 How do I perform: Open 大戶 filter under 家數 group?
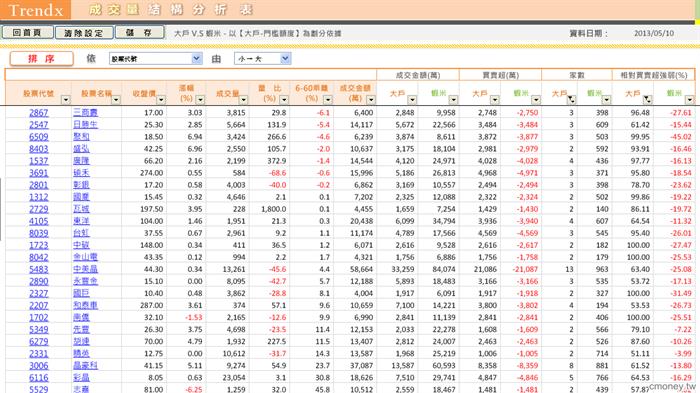tap(571, 100)
